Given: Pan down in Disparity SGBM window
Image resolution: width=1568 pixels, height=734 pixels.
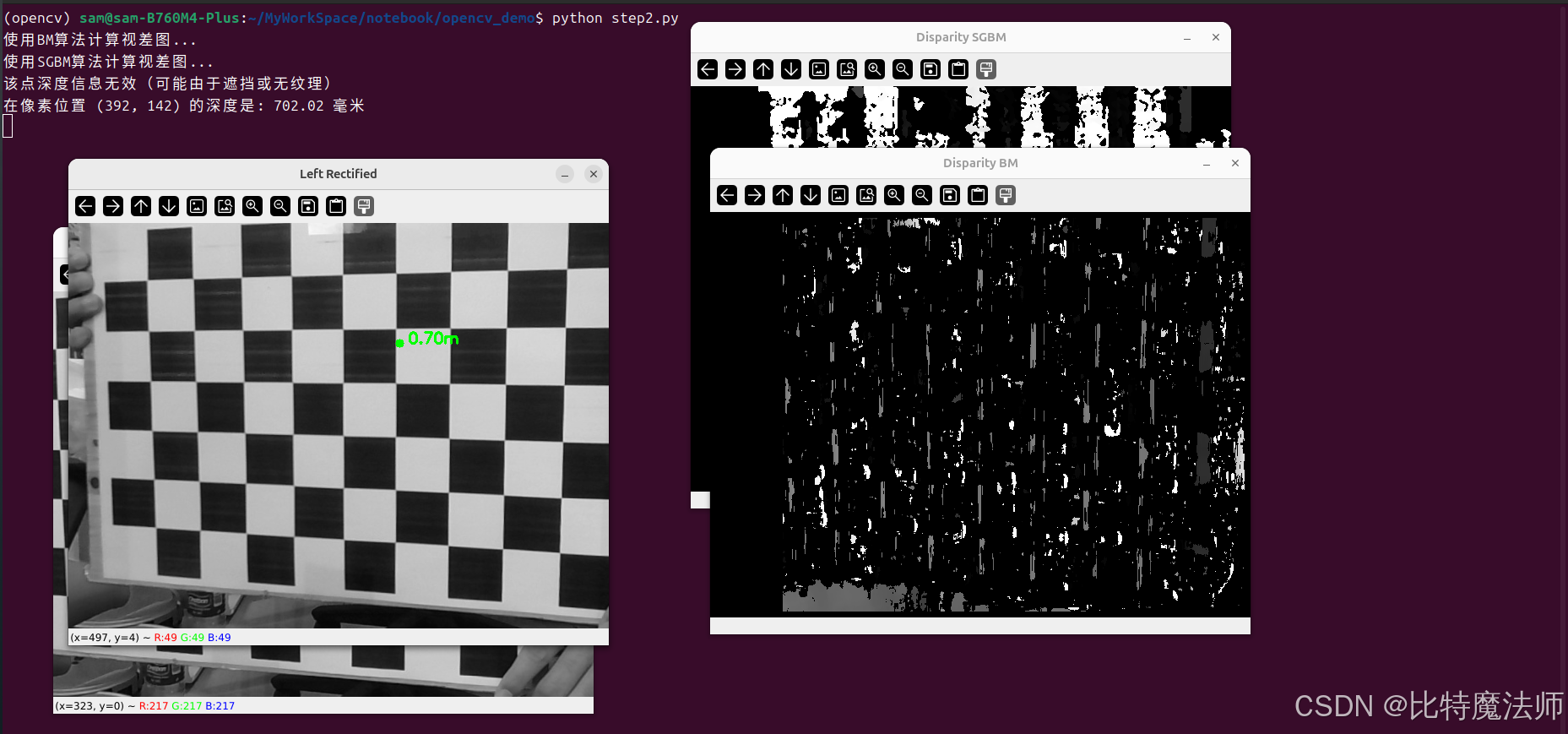Looking at the screenshot, I should [791, 69].
